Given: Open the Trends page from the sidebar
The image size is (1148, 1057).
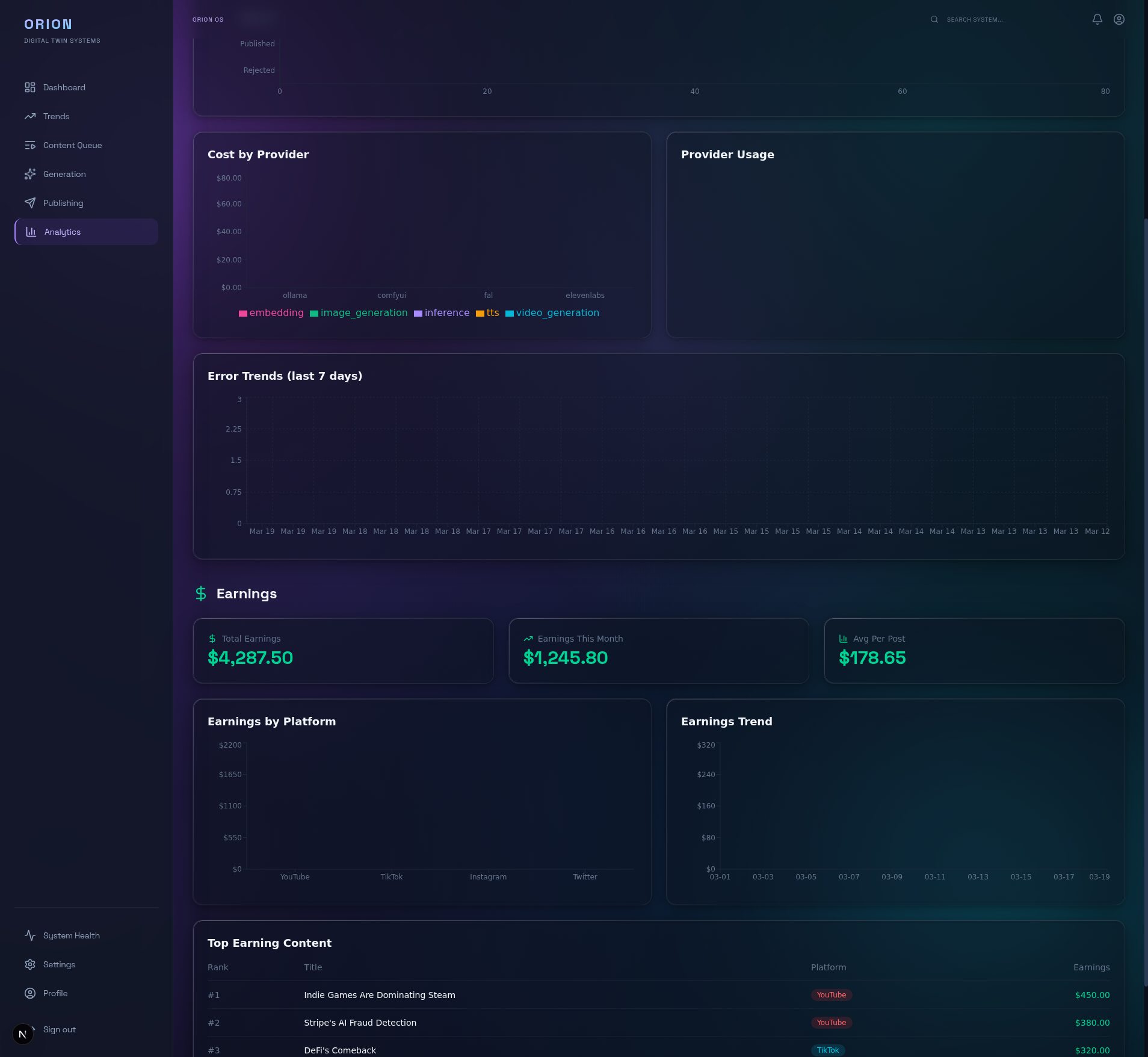Looking at the screenshot, I should tap(31, 116).
